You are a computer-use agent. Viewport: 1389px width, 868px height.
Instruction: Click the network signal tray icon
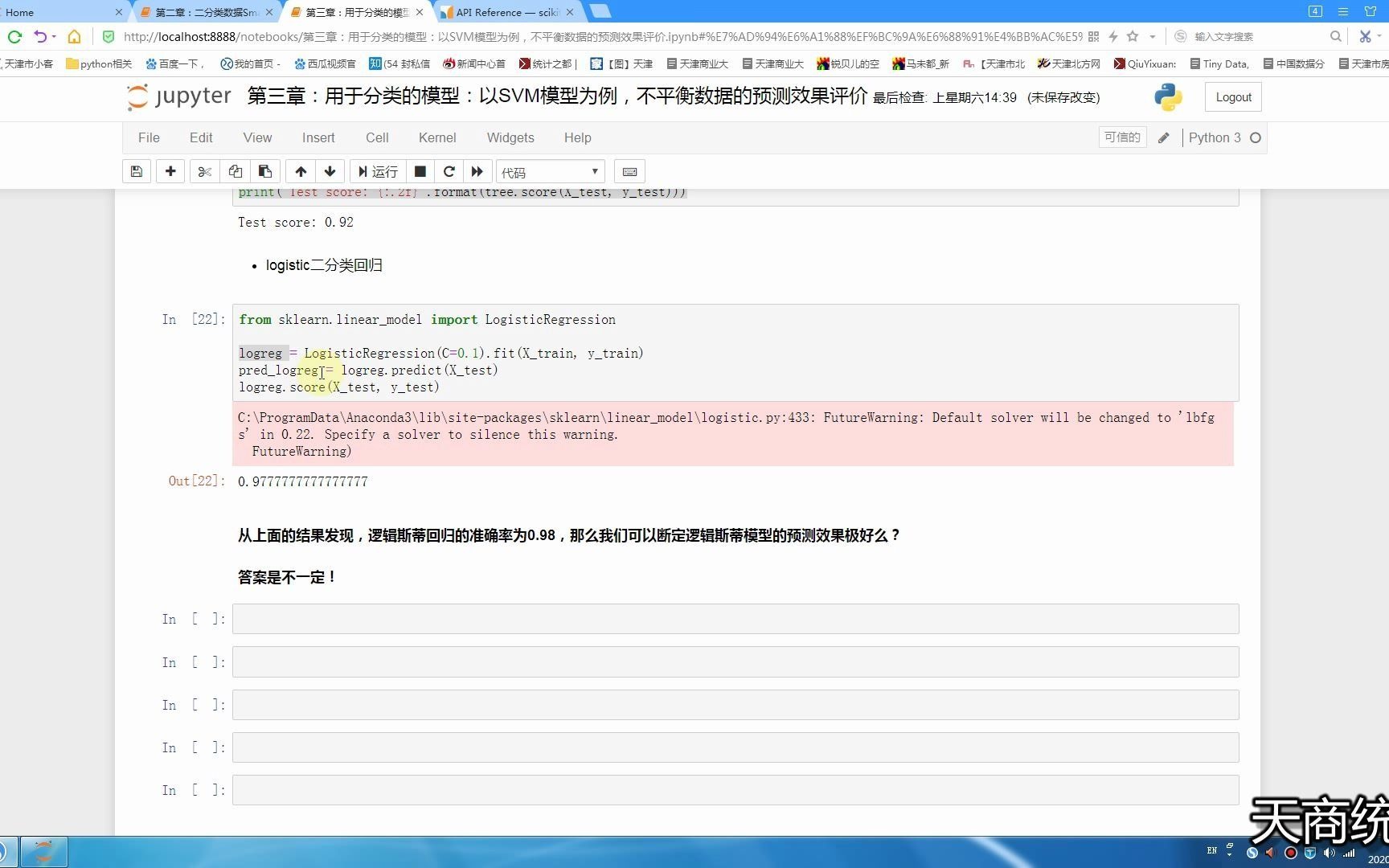coord(1349,853)
